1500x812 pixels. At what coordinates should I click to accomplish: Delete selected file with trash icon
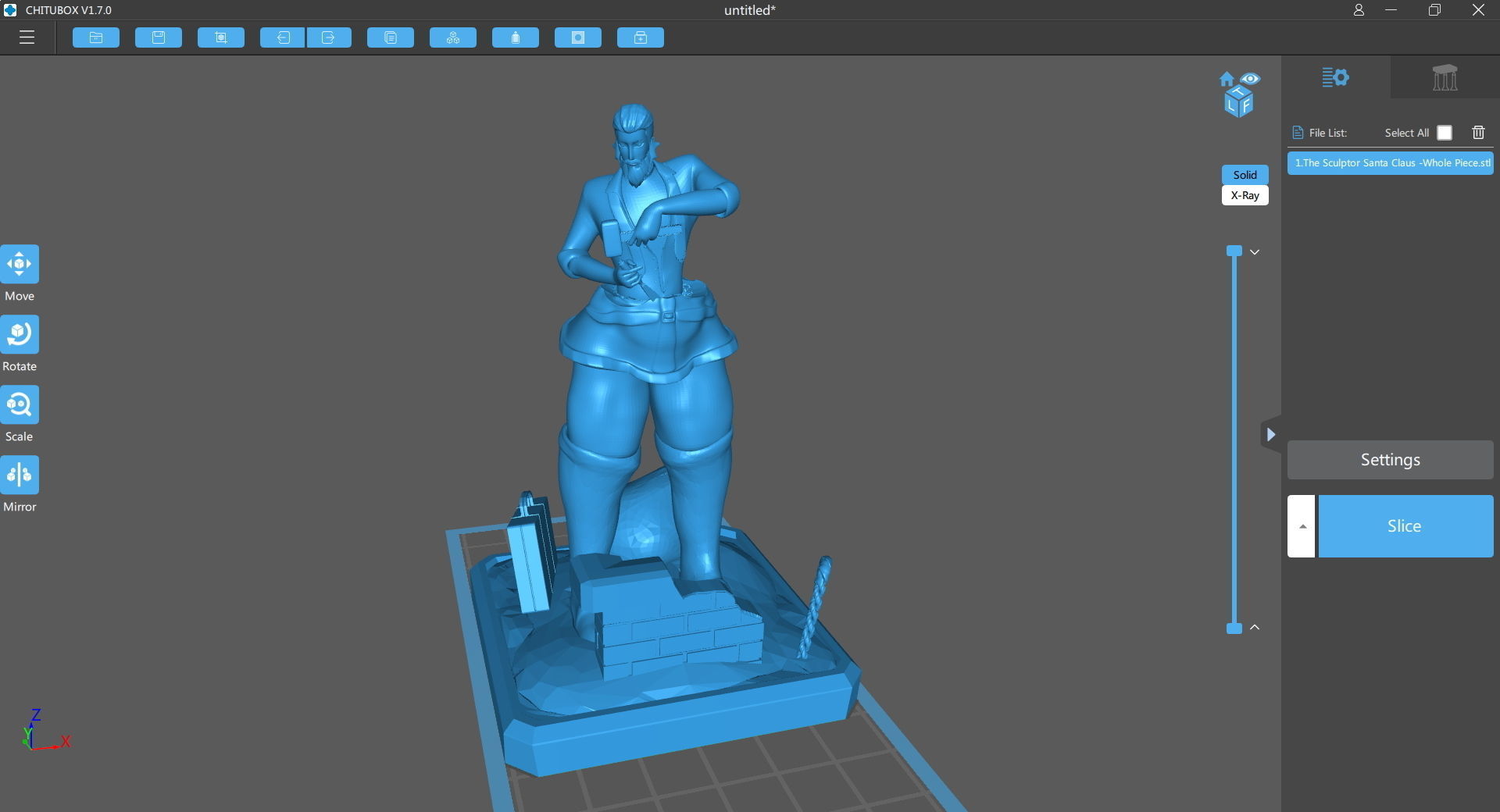[x=1478, y=133]
